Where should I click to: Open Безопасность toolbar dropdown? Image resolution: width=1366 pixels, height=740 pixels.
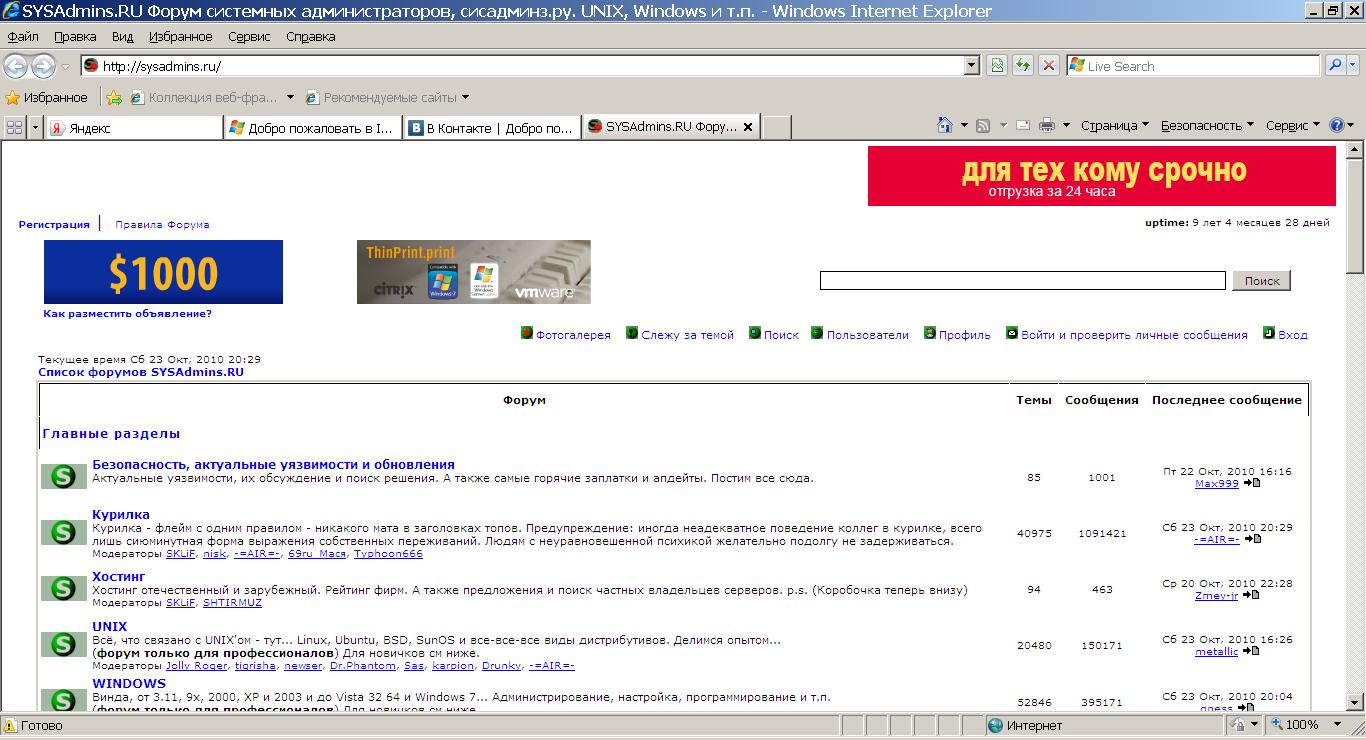(x=1207, y=125)
